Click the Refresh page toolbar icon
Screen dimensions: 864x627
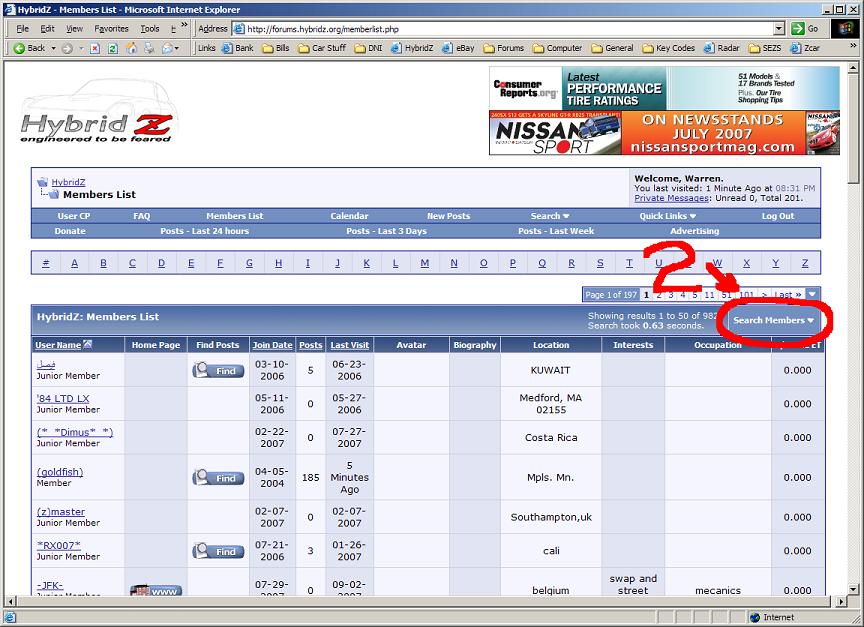(x=113, y=48)
